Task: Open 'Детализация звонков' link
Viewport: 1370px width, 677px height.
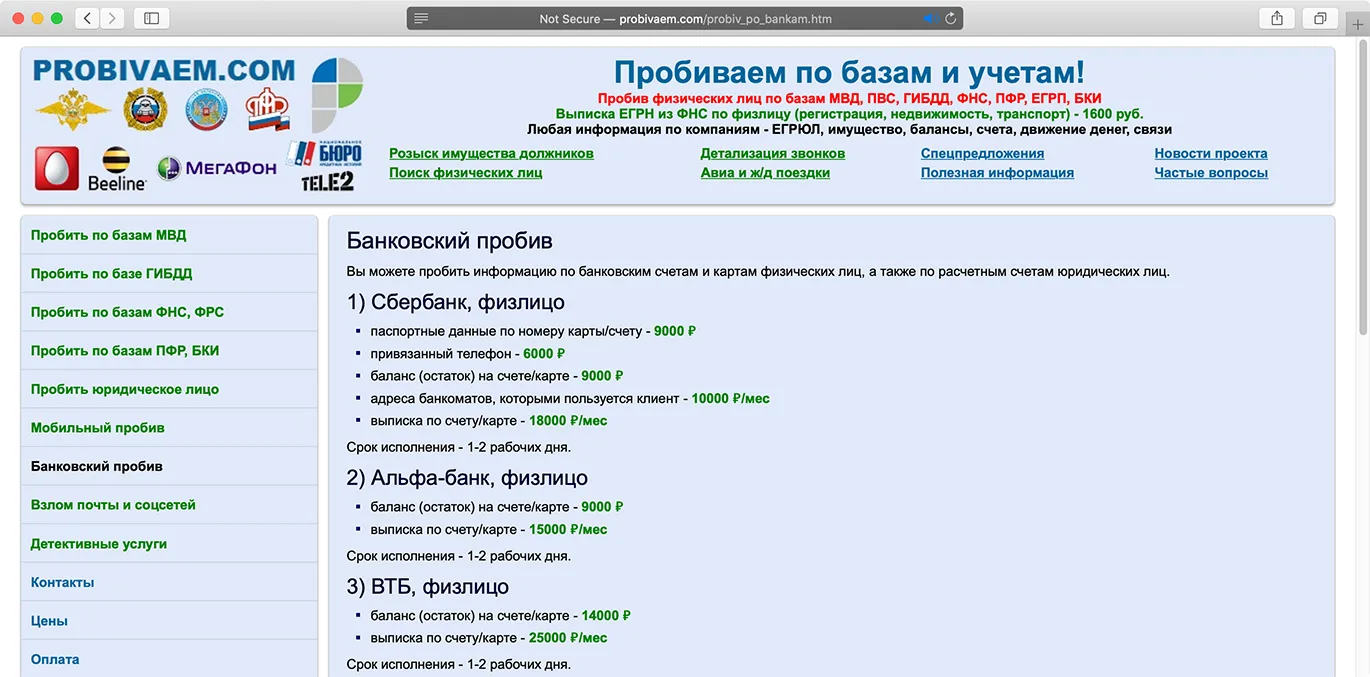Action: 772,153
